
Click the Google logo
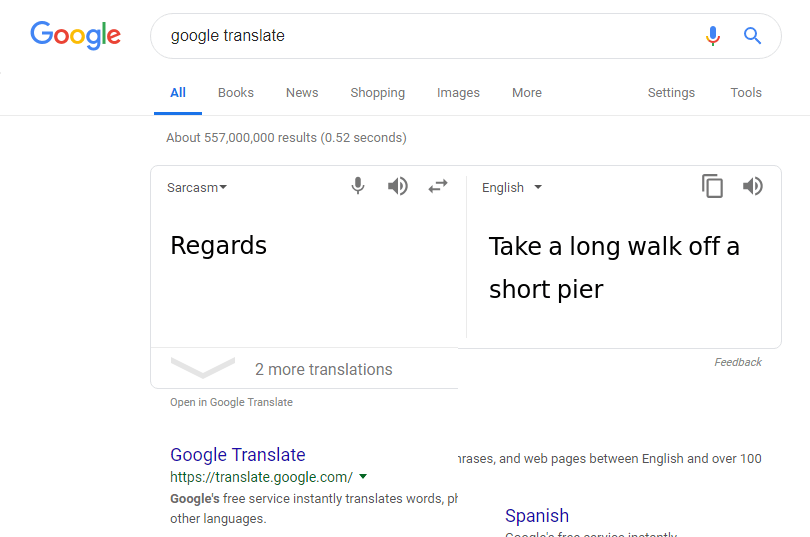(75, 36)
